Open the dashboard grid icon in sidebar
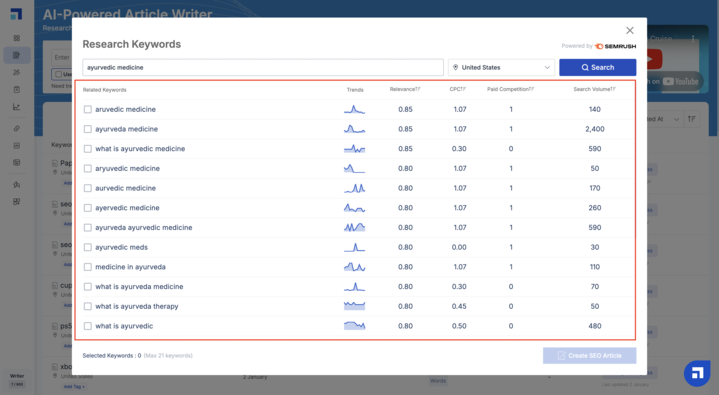Screen dimensions: 719x395 pos(17,38)
